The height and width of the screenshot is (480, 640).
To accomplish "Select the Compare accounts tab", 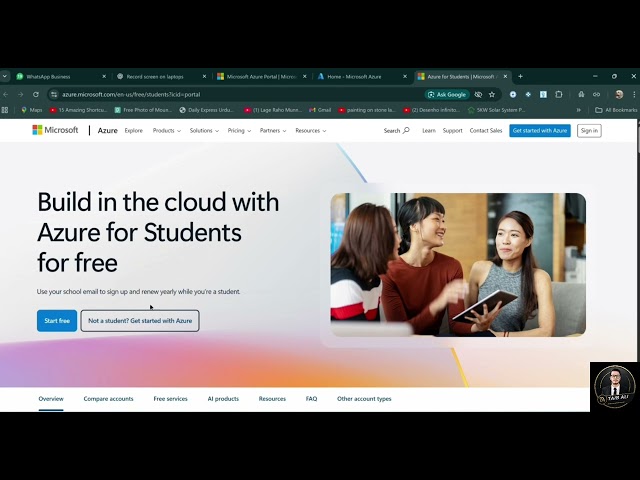I will [108, 399].
